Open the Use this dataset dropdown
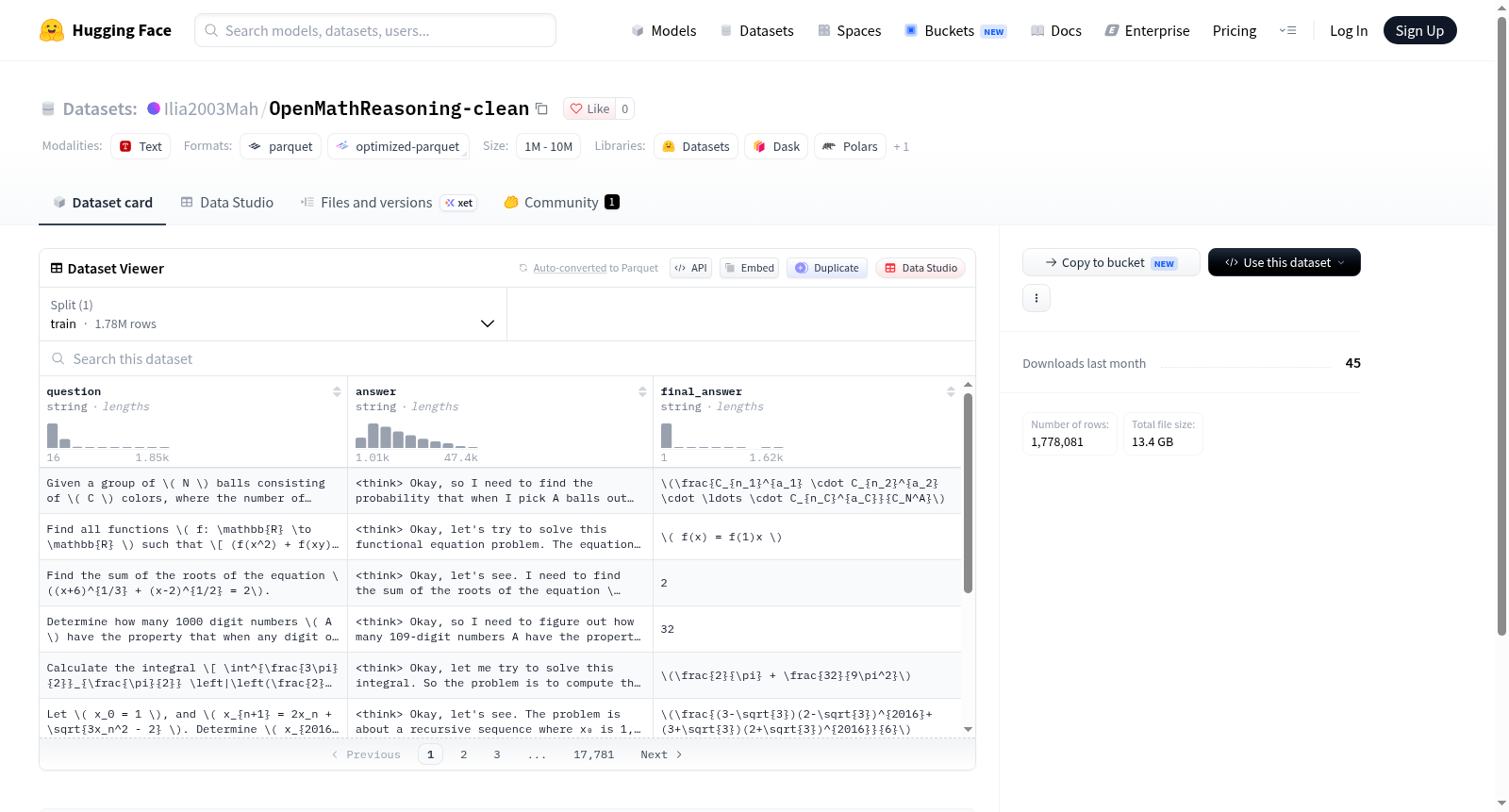This screenshot has width=1509, height=812. (x=1285, y=262)
